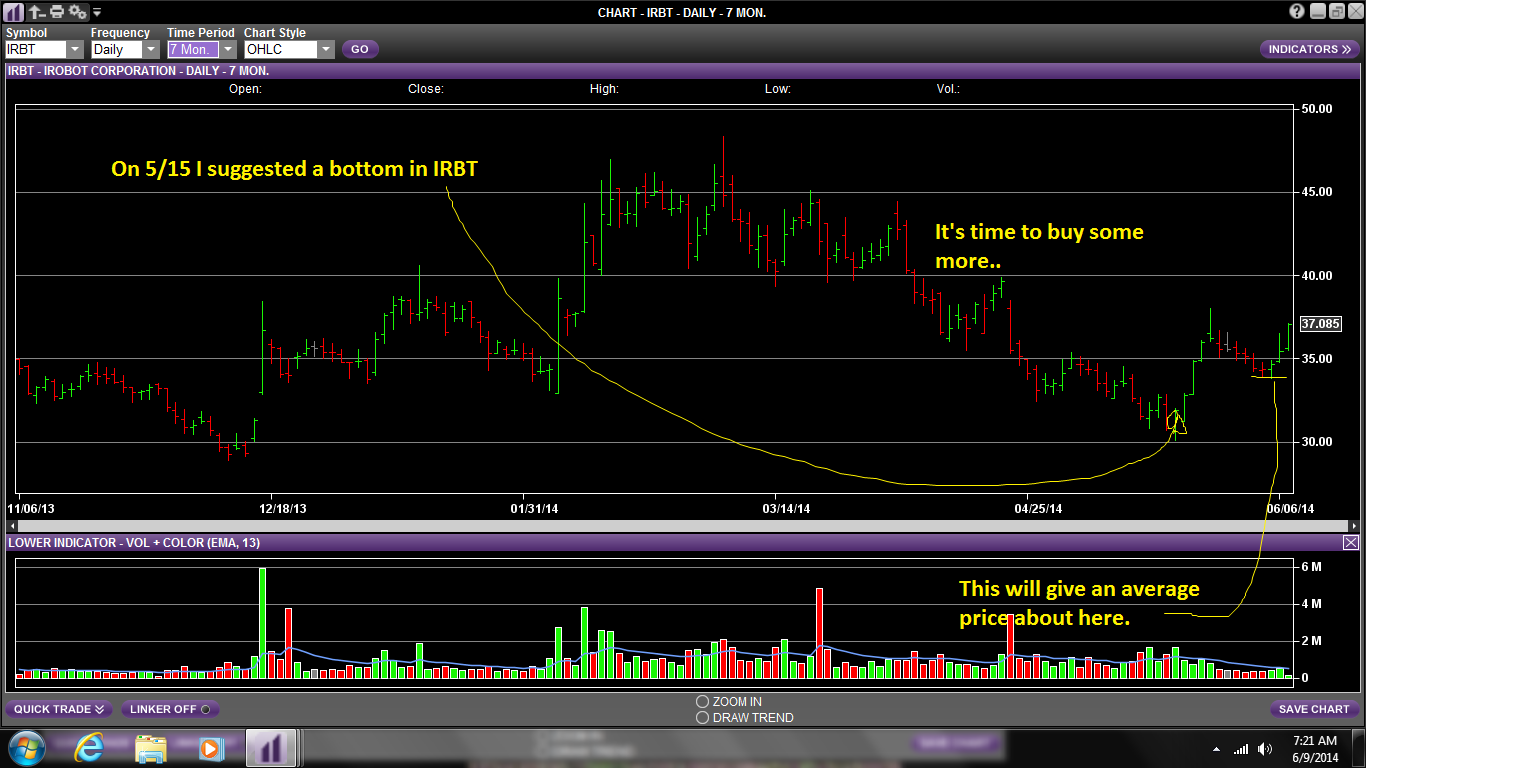This screenshot has height=768, width=1516.
Task: Print the chart using printer icon
Action: (57, 13)
